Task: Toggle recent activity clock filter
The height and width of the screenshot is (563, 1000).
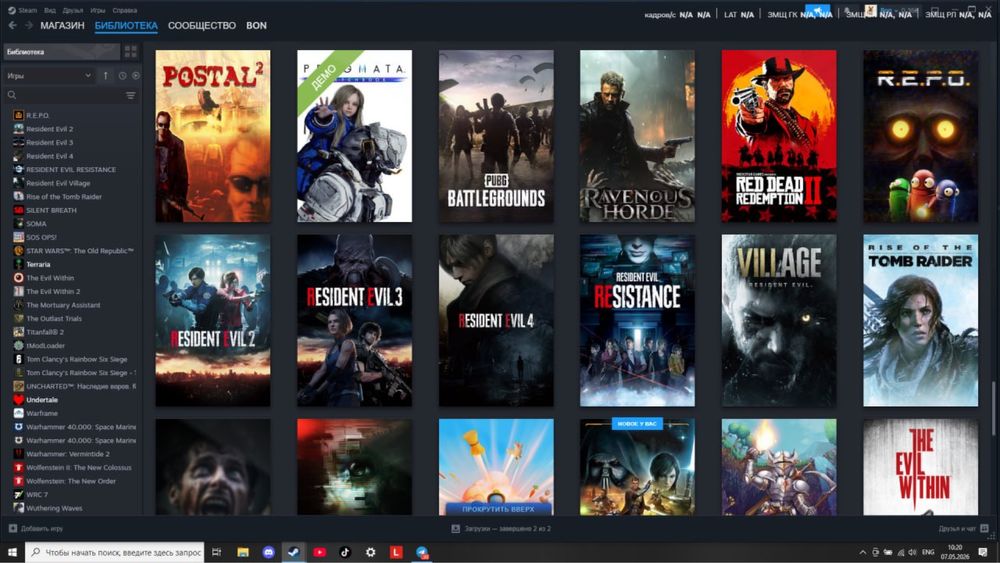Action: pyautogui.click(x=122, y=75)
